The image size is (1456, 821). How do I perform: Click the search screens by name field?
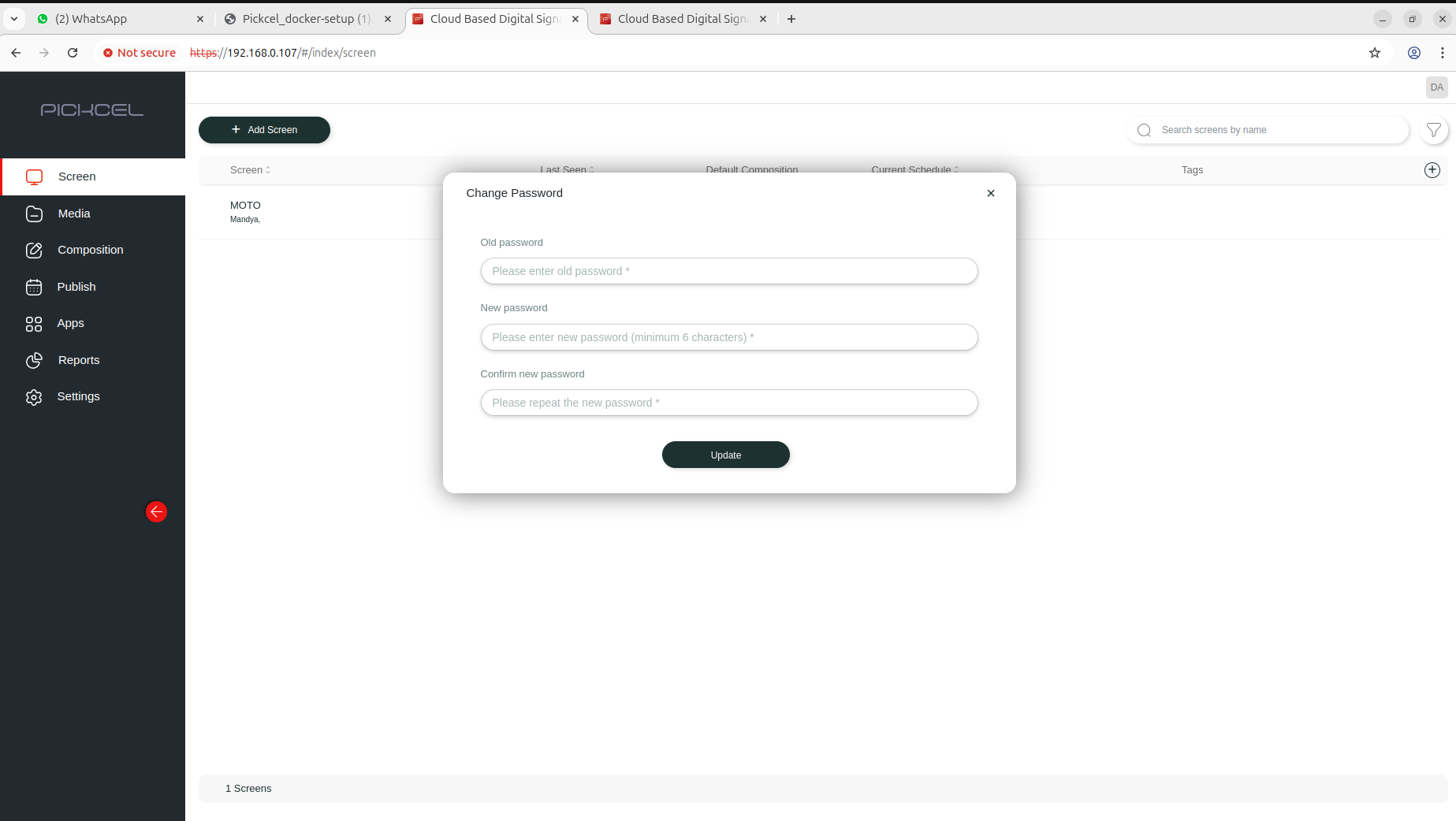coord(1267,130)
